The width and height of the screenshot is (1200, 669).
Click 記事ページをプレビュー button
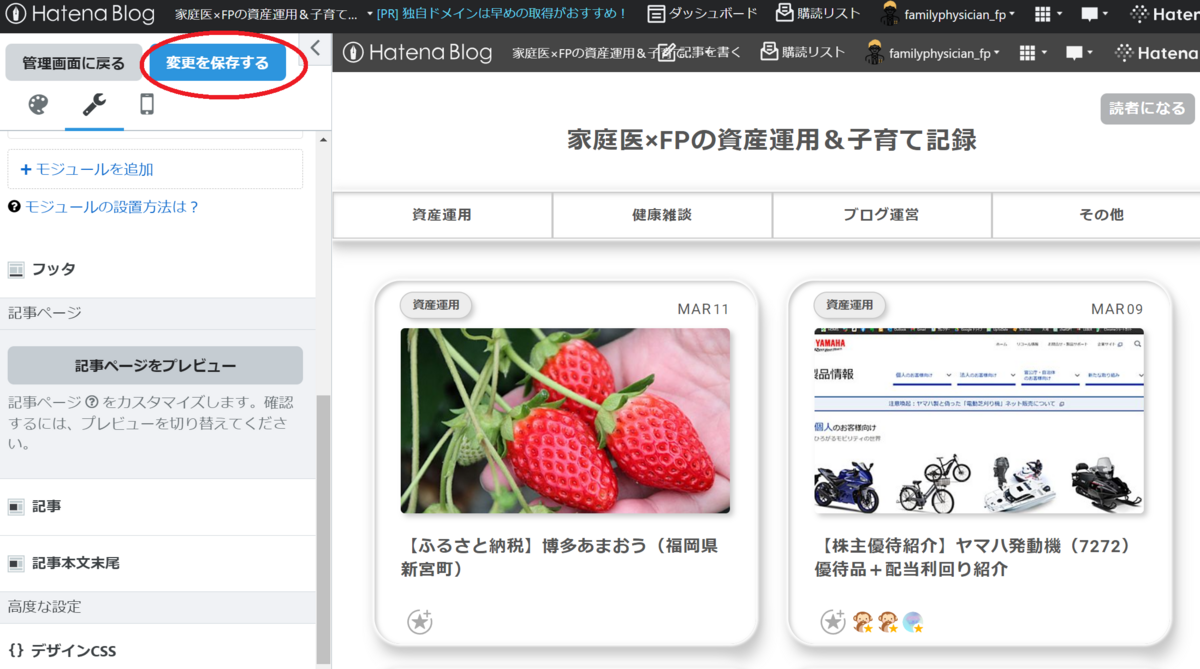pos(155,365)
